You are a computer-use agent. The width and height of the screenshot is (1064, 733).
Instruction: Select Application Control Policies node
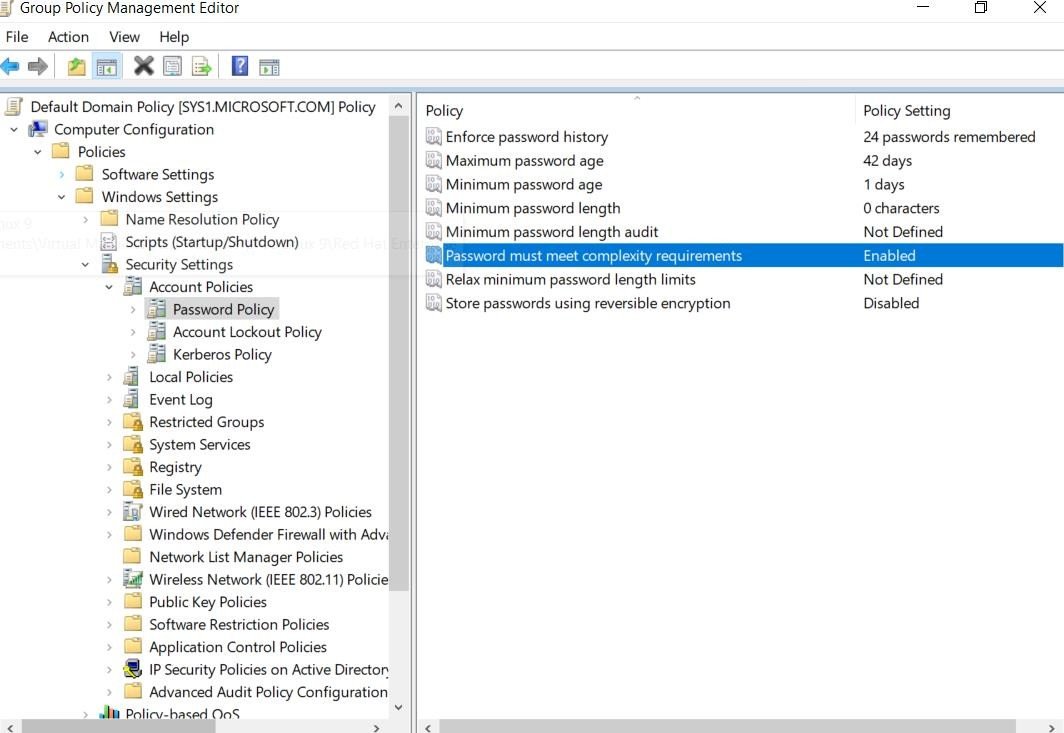[x=238, y=646]
